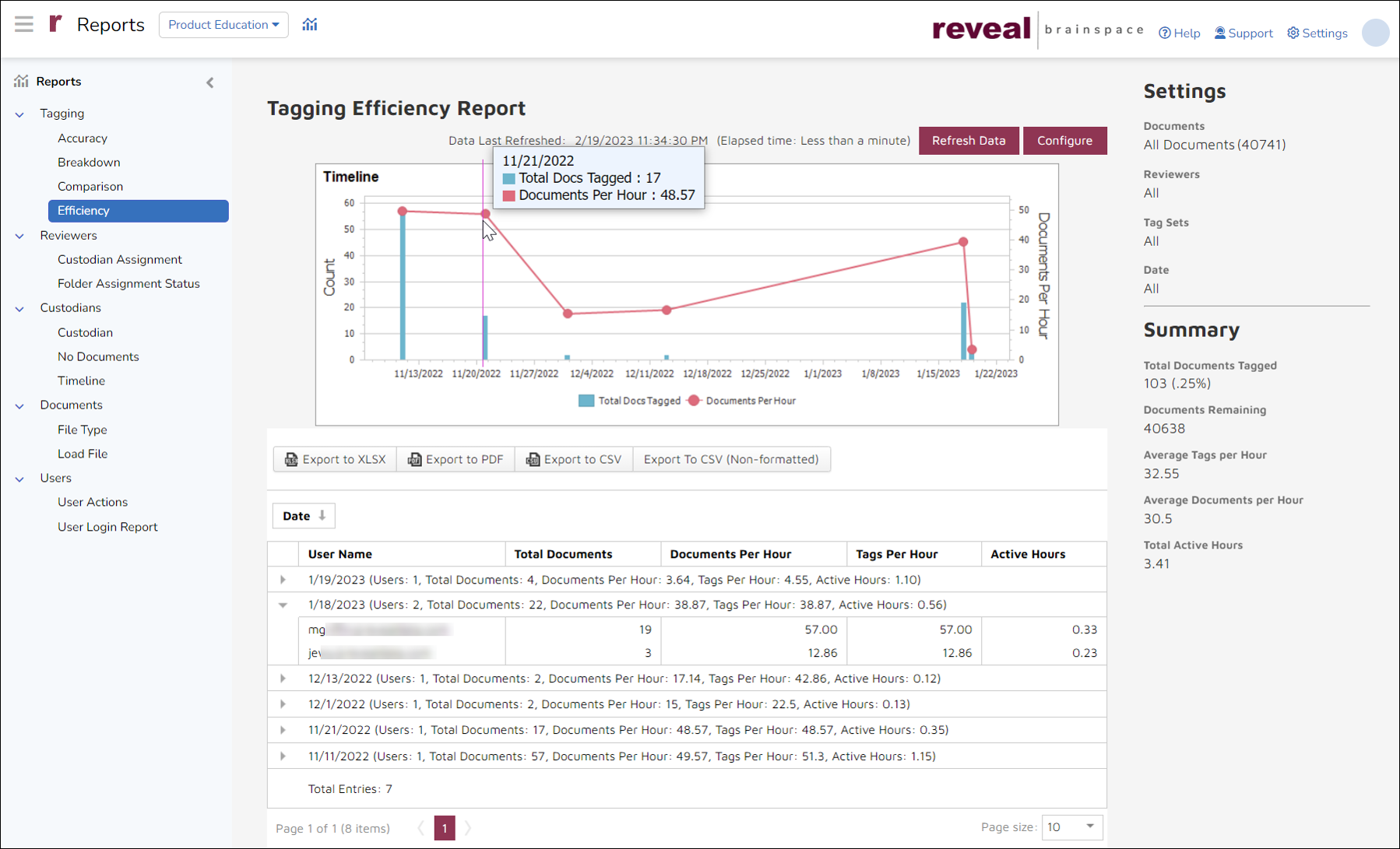Click the 1/18/2023 chart data point
The height and width of the screenshot is (849, 1400).
pyautogui.click(x=963, y=242)
